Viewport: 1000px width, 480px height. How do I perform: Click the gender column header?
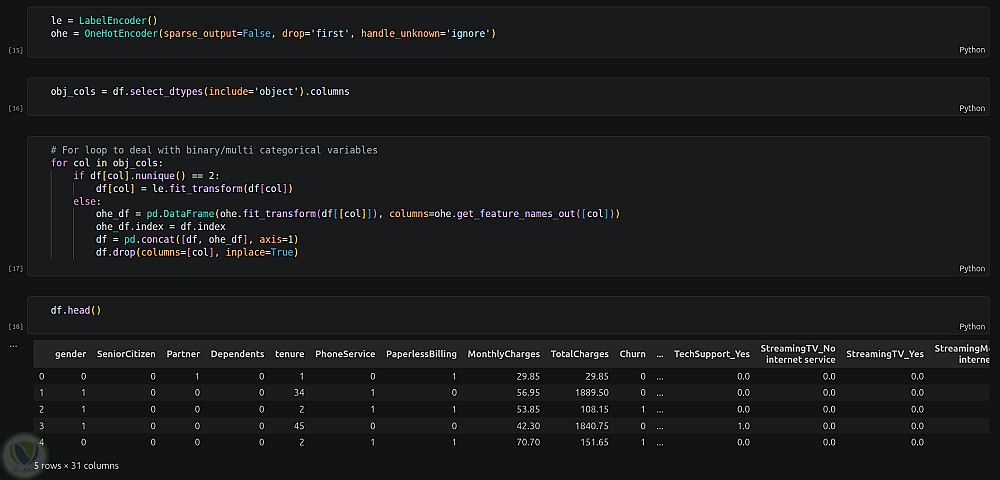pos(70,354)
